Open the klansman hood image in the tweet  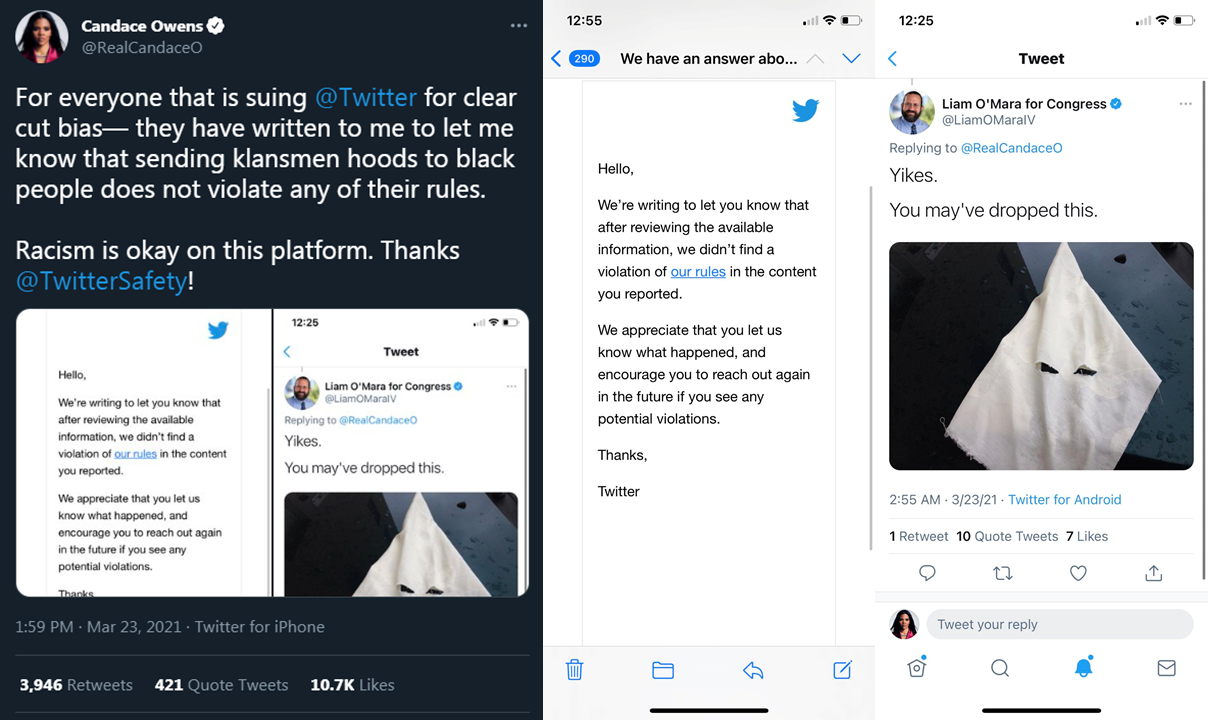(x=1041, y=356)
